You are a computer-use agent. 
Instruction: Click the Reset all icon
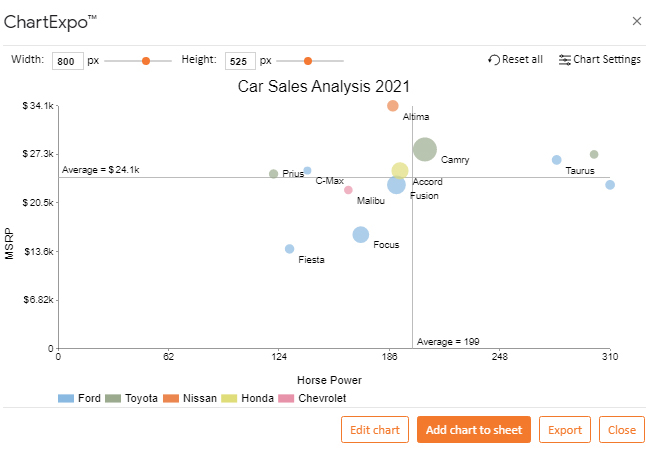pyautogui.click(x=494, y=60)
